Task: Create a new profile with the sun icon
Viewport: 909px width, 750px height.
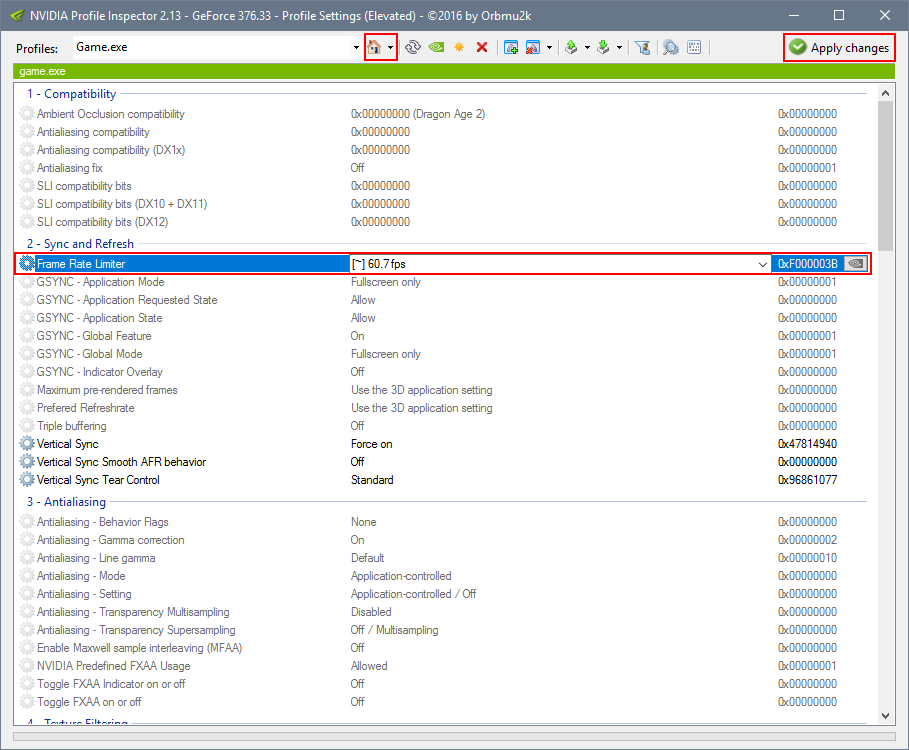Action: tap(459, 47)
